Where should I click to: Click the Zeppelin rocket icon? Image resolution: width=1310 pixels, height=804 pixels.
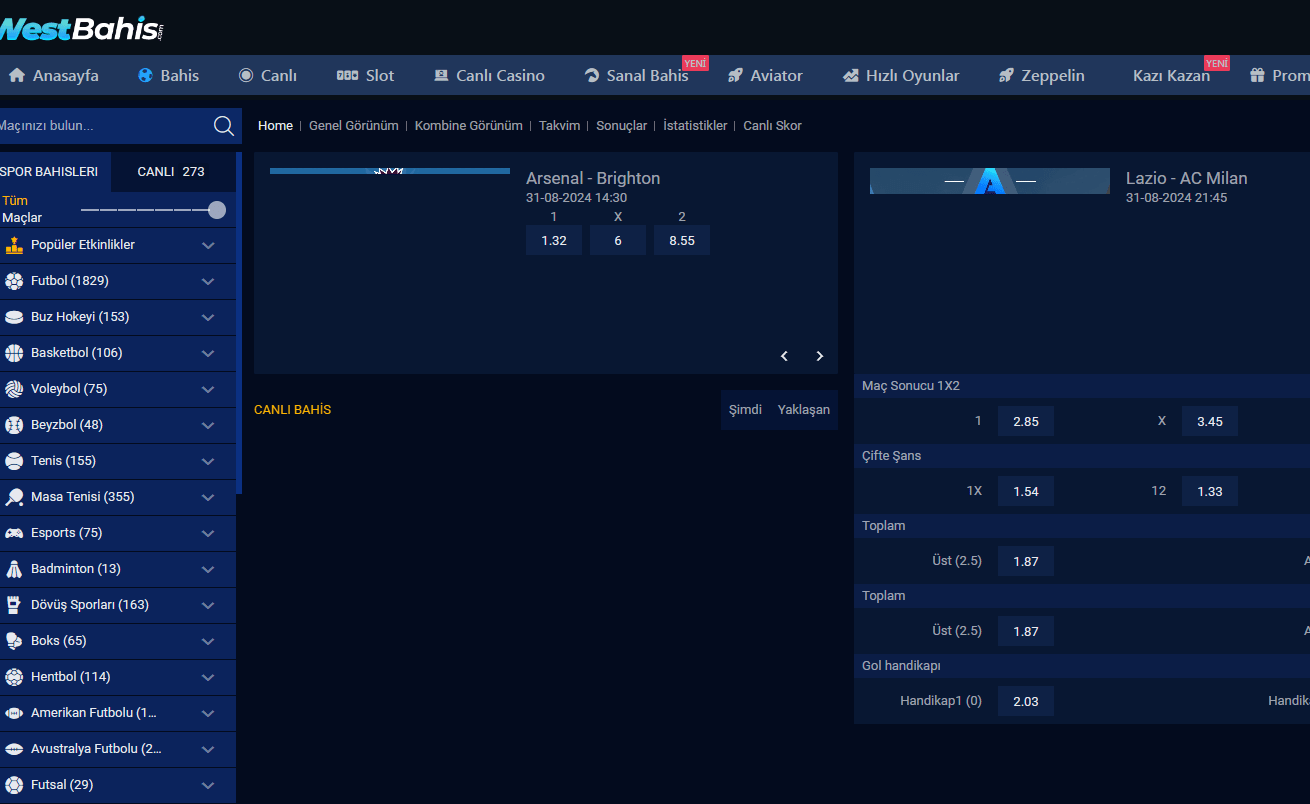click(1006, 75)
